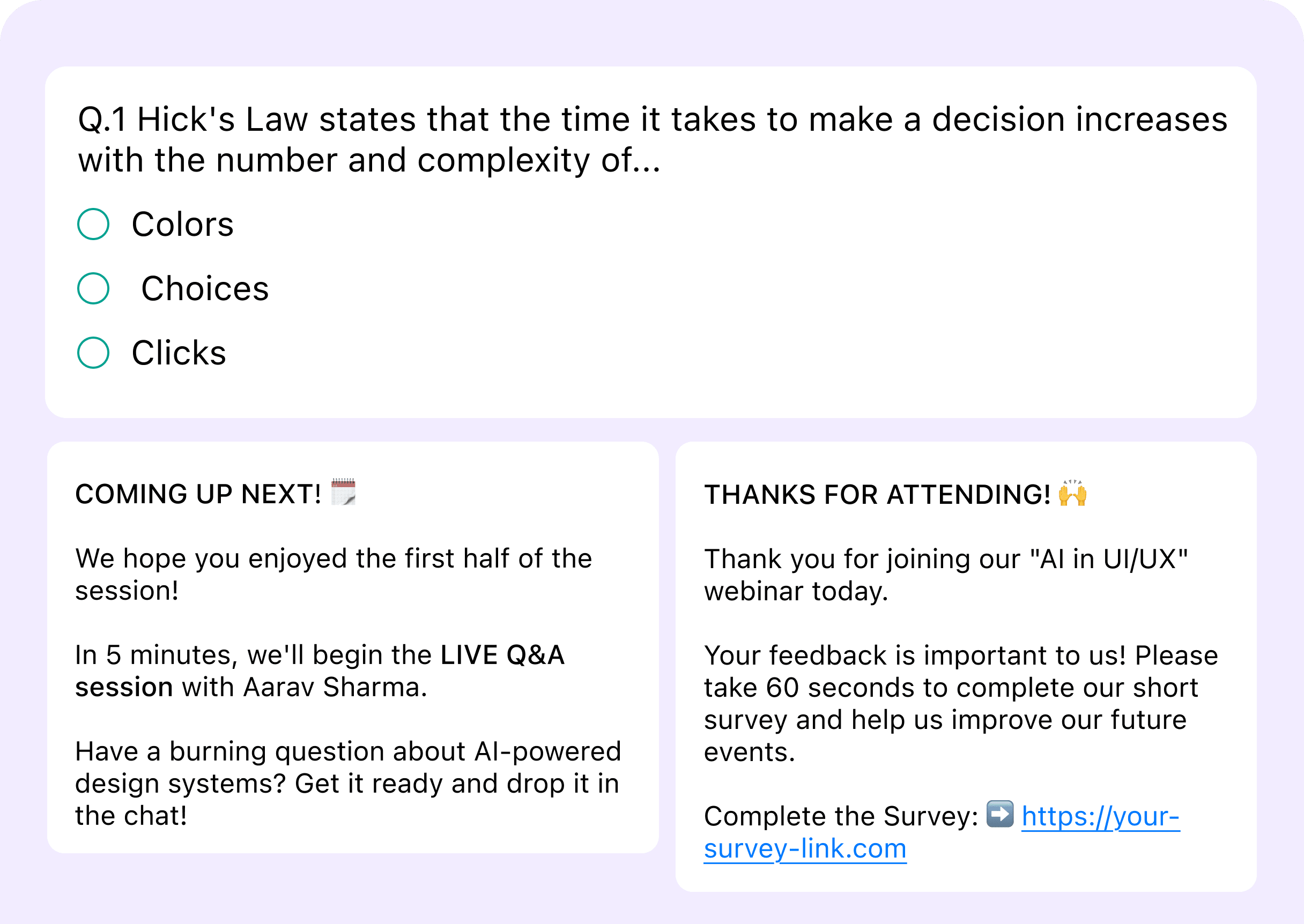Screen dimensions: 1304x924
Task: Click the name "Aarav Sharma"
Action: (x=335, y=687)
